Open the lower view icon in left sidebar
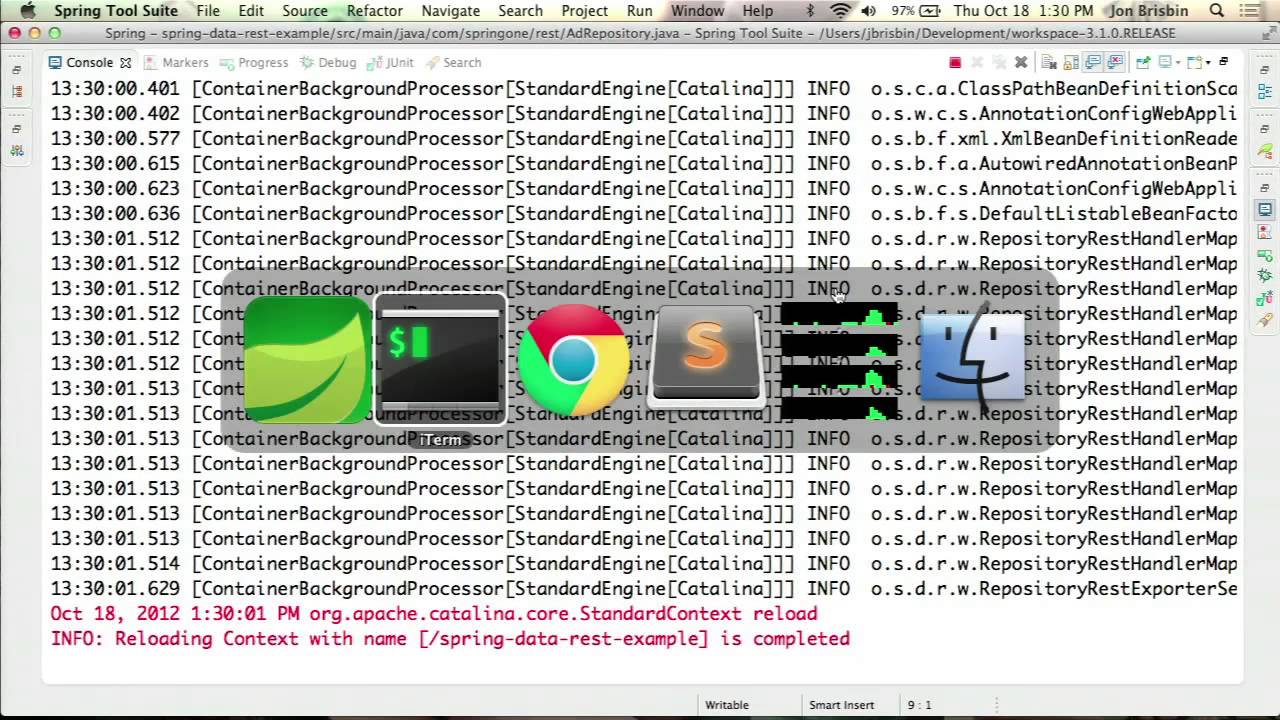Image resolution: width=1280 pixels, height=720 pixels. (x=17, y=152)
